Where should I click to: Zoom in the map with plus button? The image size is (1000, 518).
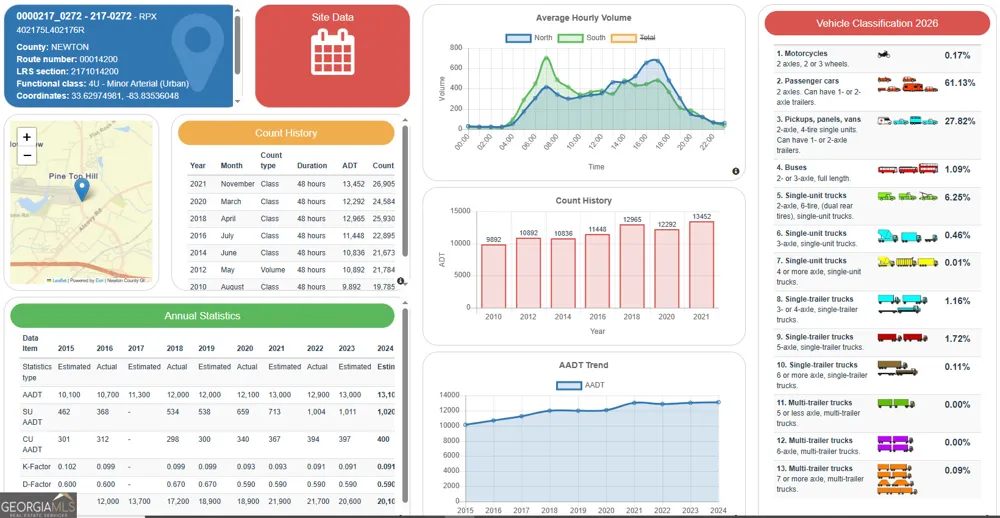click(x=27, y=137)
